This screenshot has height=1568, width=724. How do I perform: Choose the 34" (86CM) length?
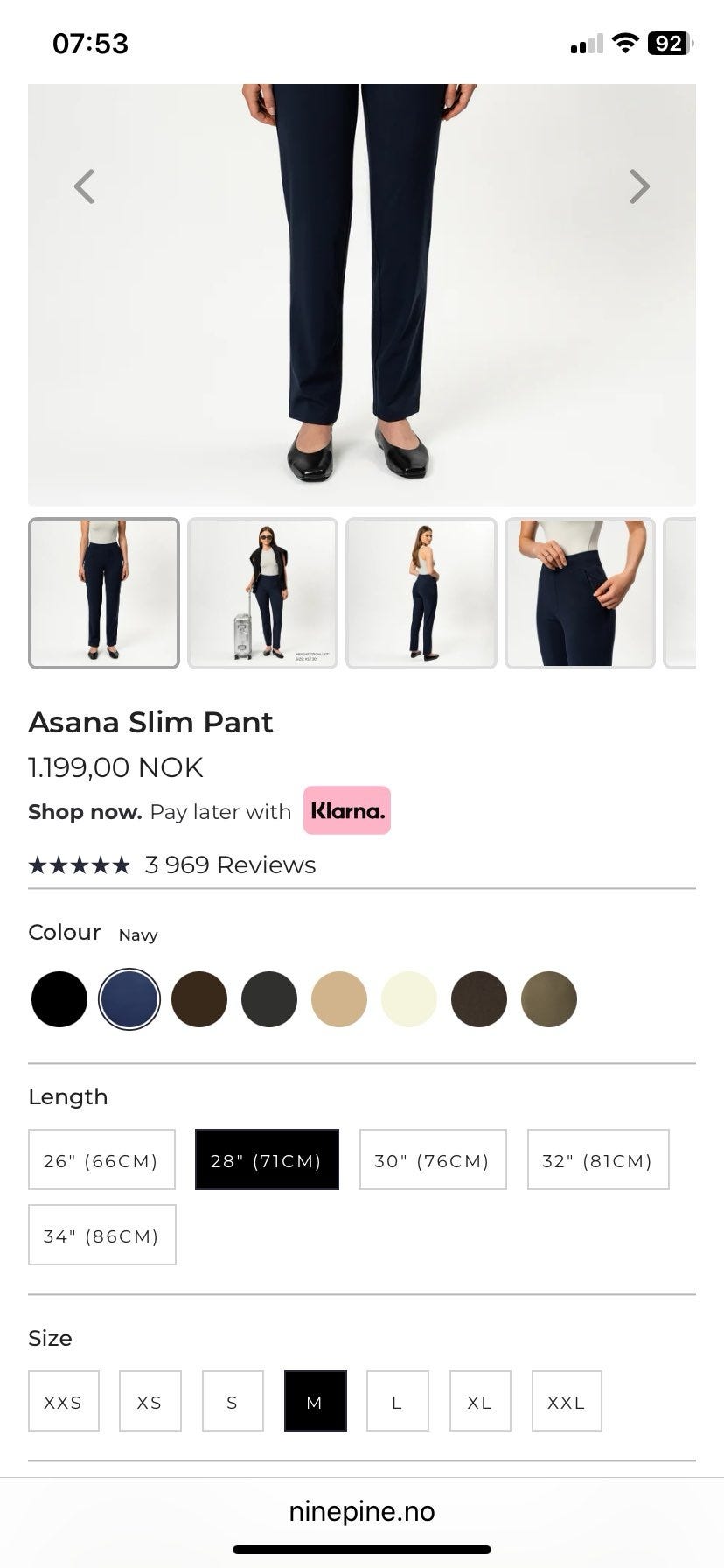(101, 1235)
